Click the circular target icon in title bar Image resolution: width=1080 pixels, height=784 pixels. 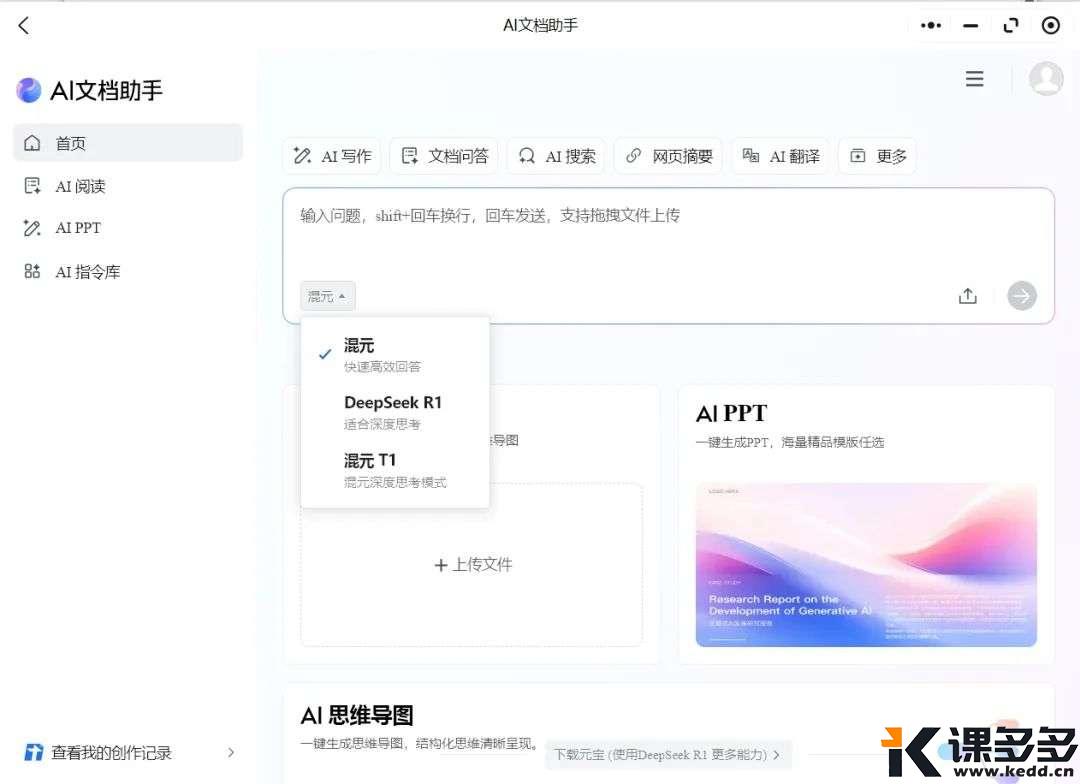pos(1050,25)
